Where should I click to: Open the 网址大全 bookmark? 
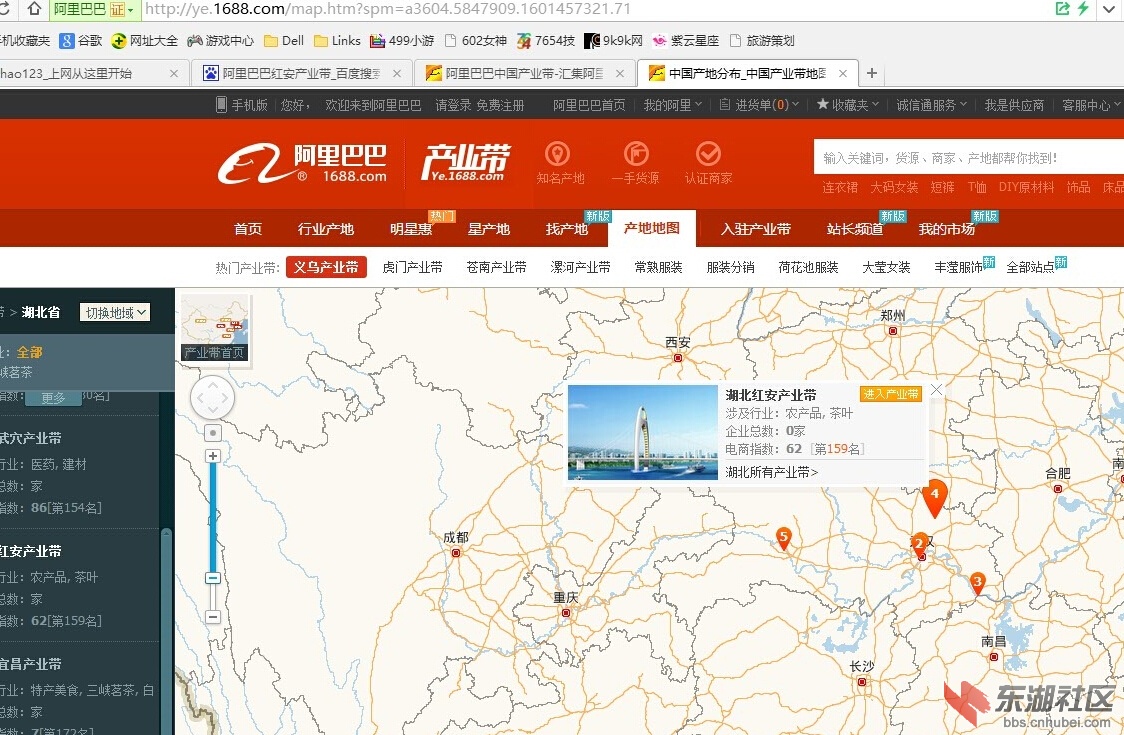click(x=145, y=41)
